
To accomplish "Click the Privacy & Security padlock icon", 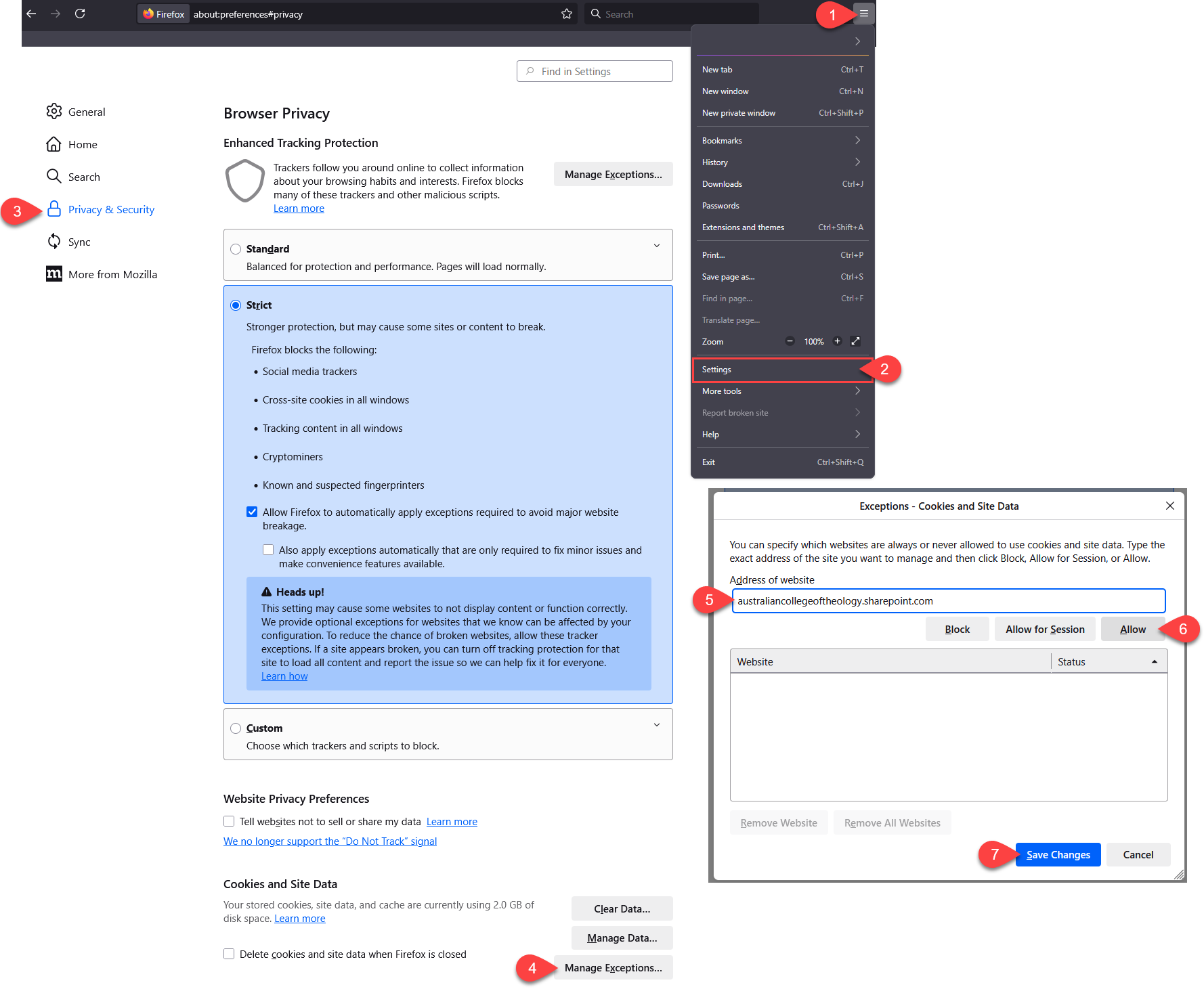I will [54, 209].
